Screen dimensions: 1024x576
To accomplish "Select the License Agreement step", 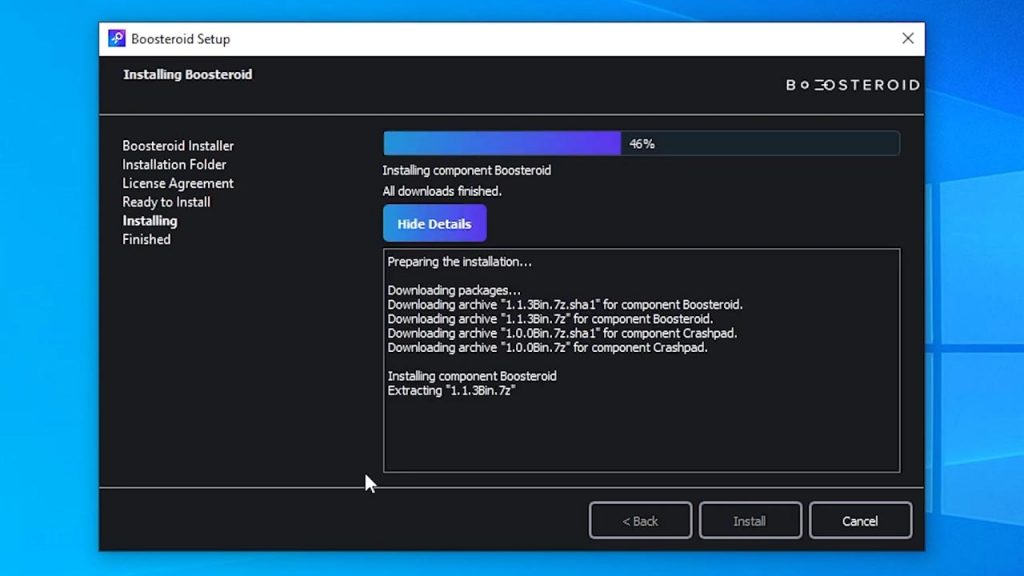I will [x=178, y=184].
